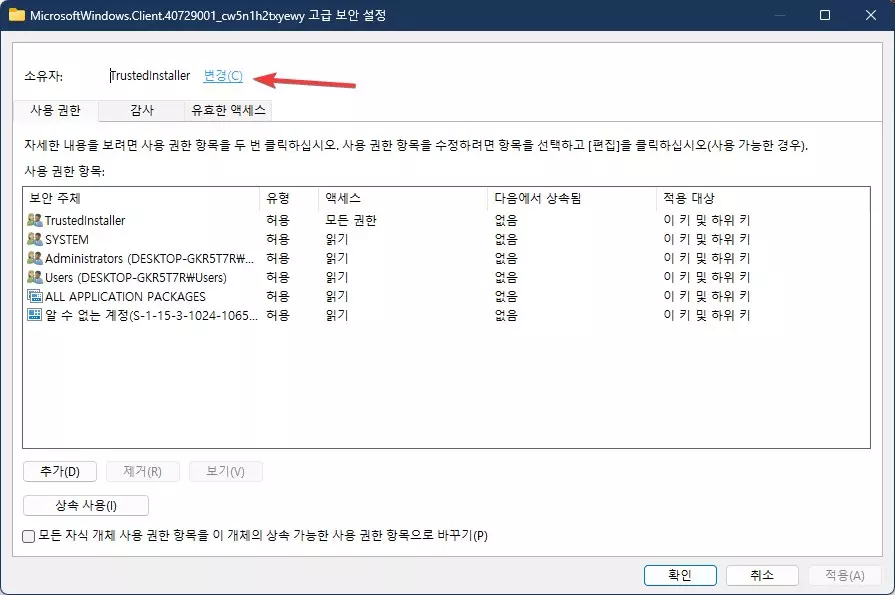Click the folder icon in title bar
This screenshot has width=895, height=595.
pos(17,15)
